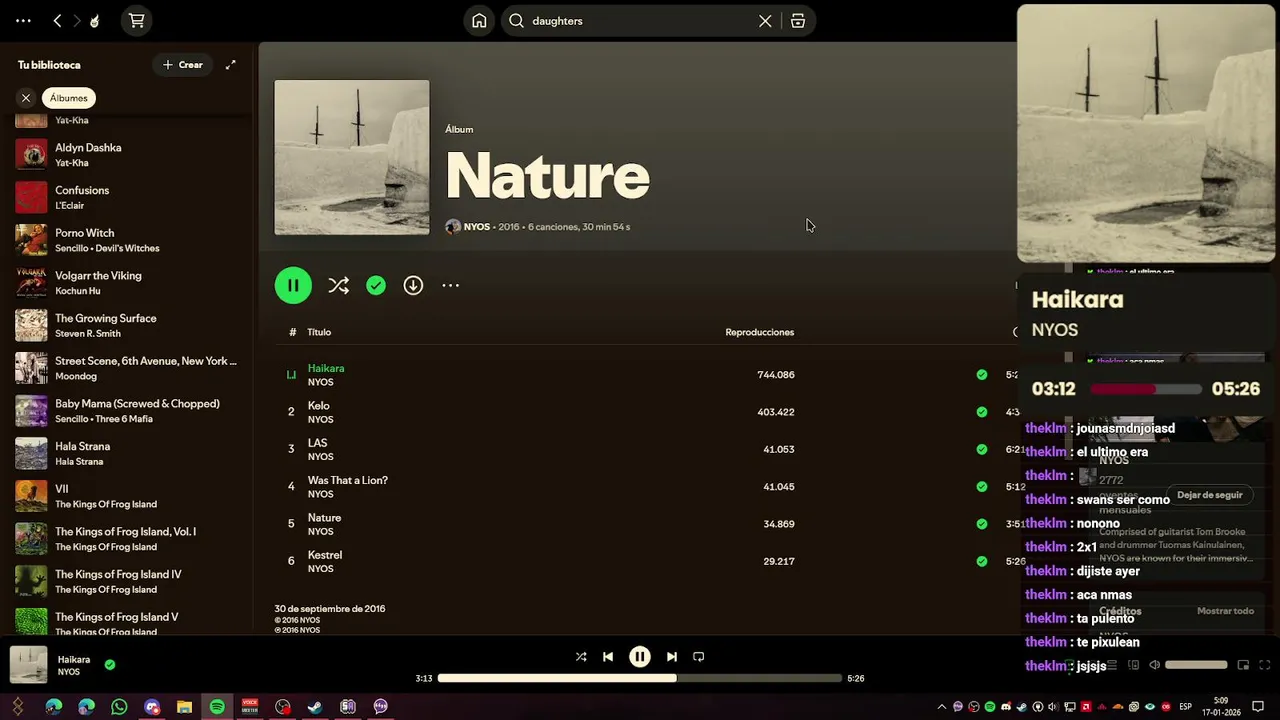1280x720 pixels.
Task: Open the Aldyn Dashka album in library
Action: click(126, 155)
